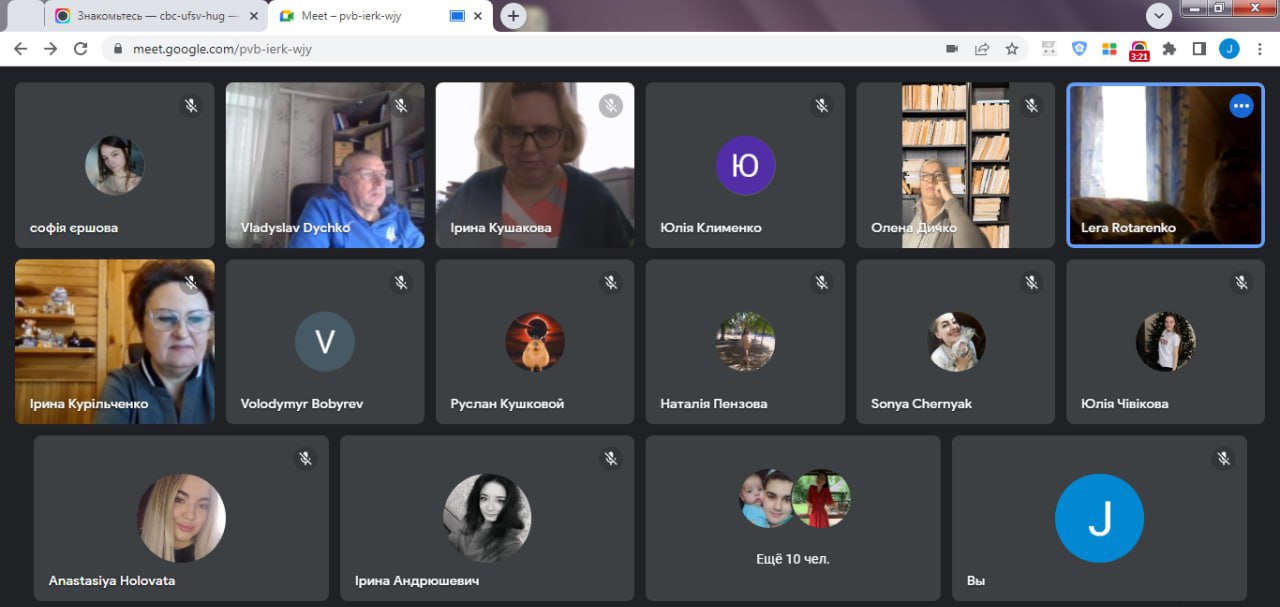Reload the Meet page

click(81, 48)
